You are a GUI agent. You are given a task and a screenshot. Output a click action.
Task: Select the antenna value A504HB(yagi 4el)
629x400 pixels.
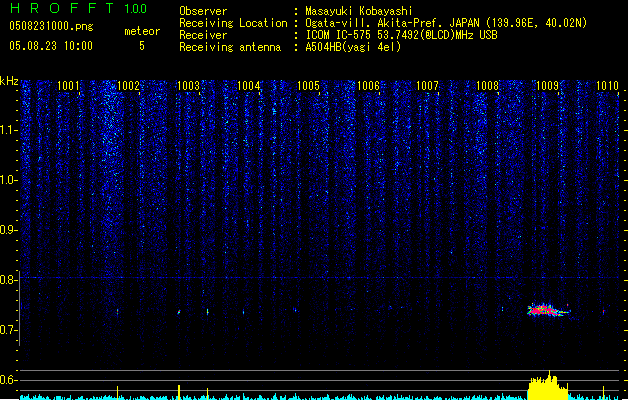(x=353, y=47)
